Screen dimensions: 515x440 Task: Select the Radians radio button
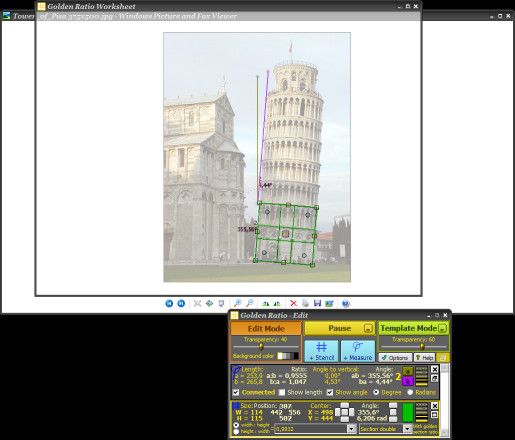pyautogui.click(x=410, y=392)
